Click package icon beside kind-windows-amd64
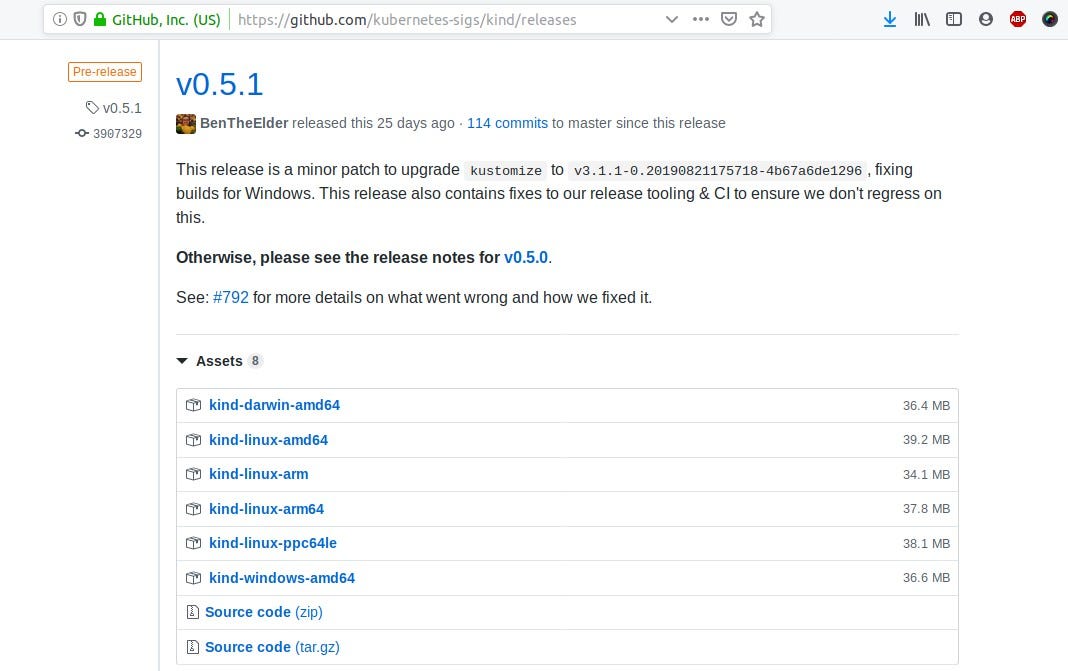The width and height of the screenshot is (1068, 671). (193, 578)
